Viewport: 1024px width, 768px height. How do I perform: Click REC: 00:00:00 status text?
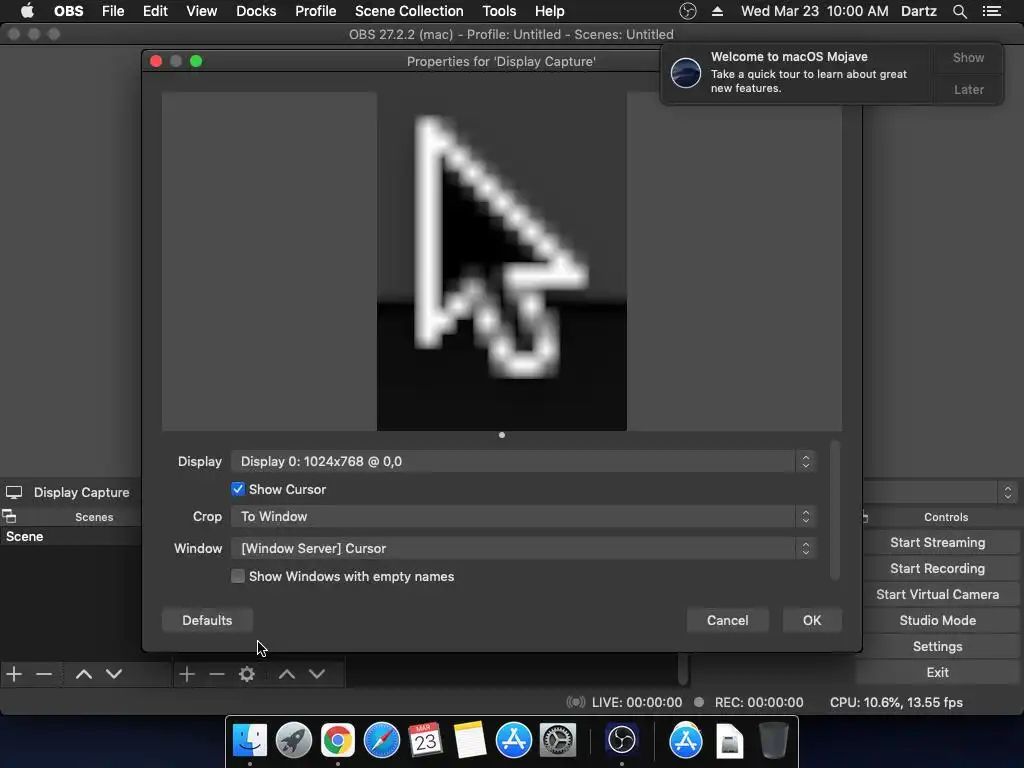coord(759,703)
